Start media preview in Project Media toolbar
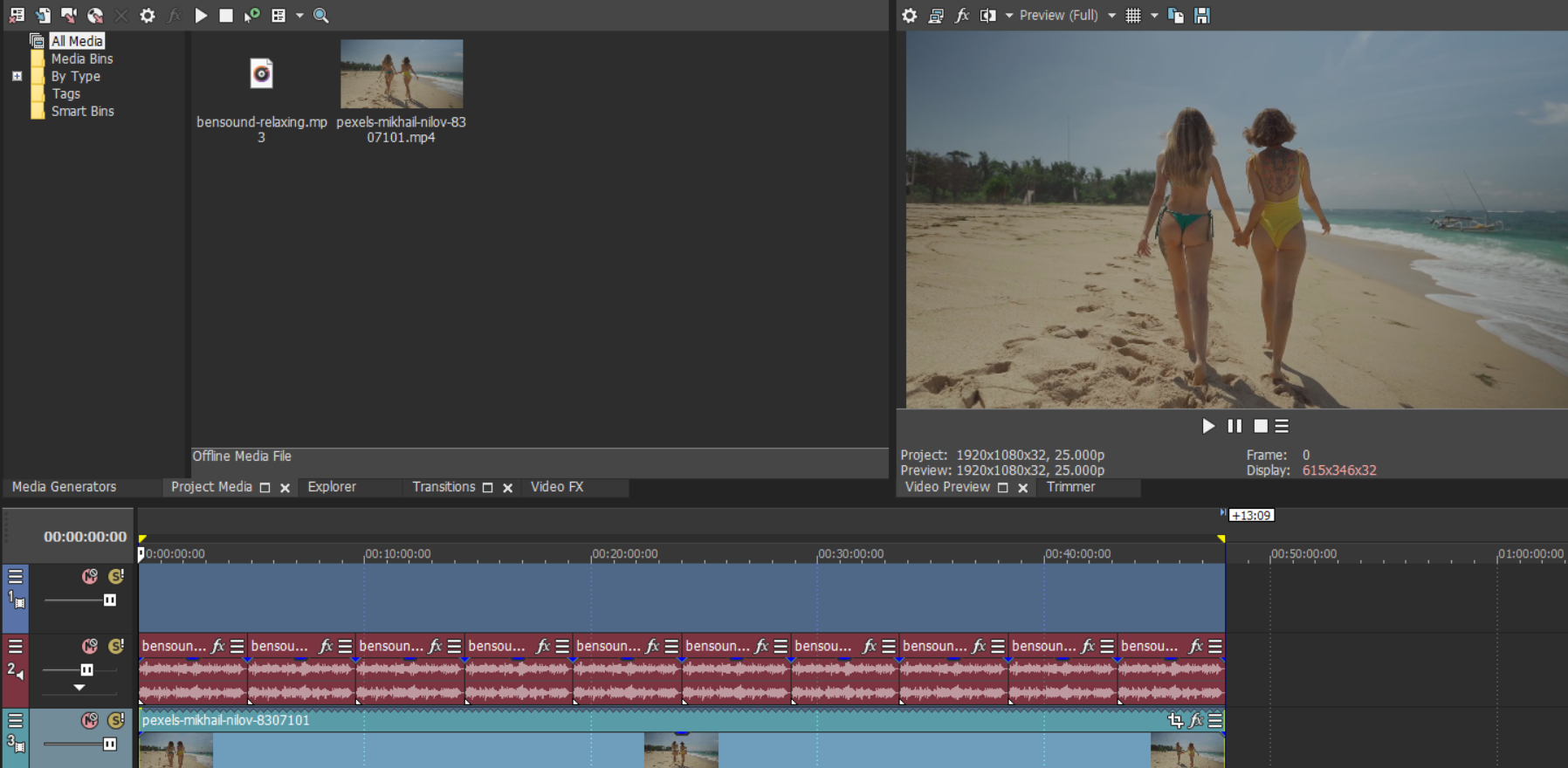This screenshot has height=768, width=1568. (201, 15)
